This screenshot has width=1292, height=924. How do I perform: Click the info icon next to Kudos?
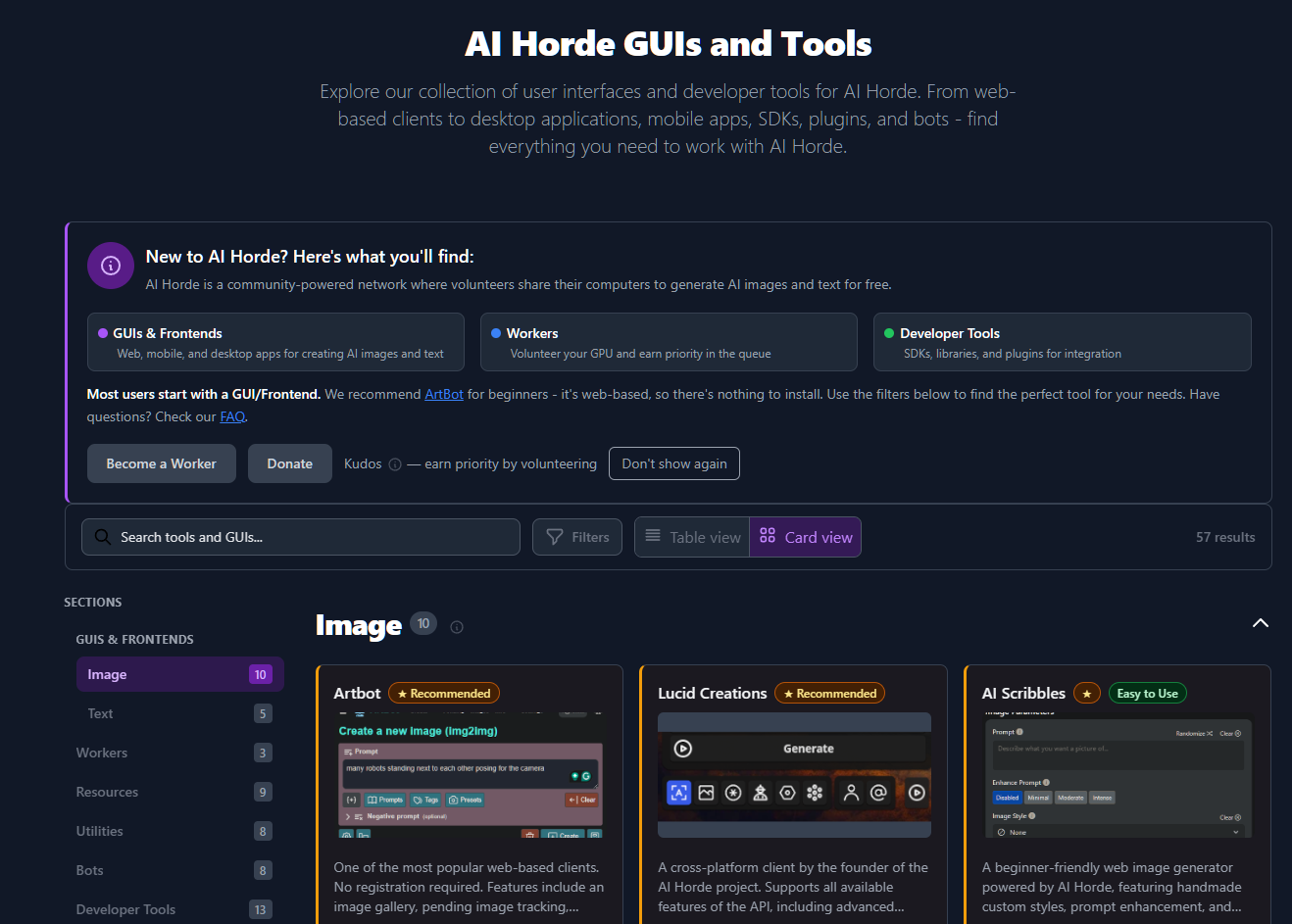pos(395,464)
